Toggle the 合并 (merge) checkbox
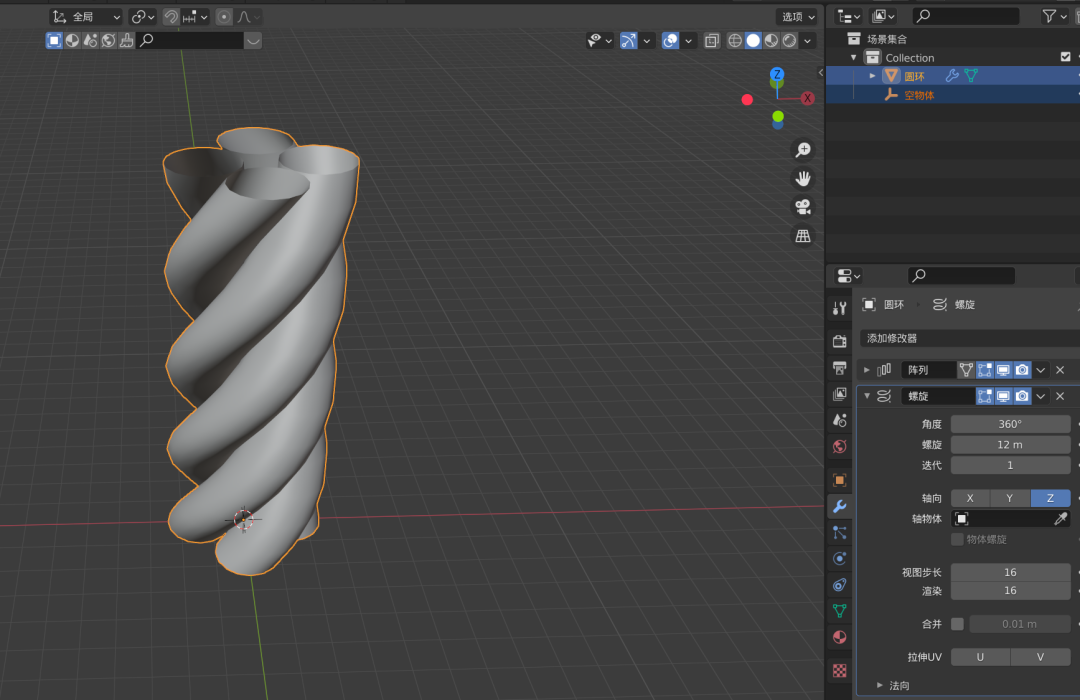This screenshot has width=1080, height=700. 957,624
